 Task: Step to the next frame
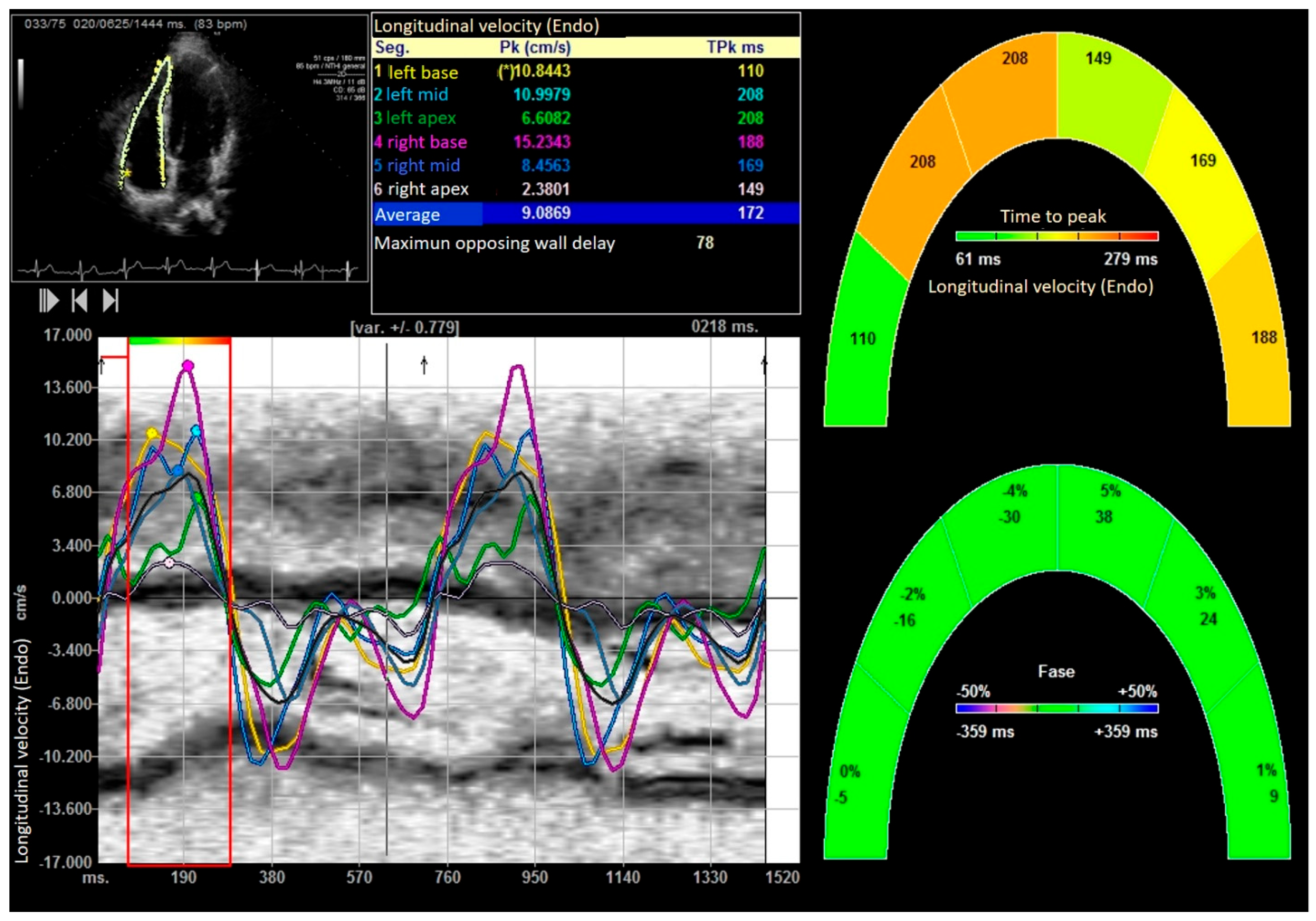(x=110, y=300)
